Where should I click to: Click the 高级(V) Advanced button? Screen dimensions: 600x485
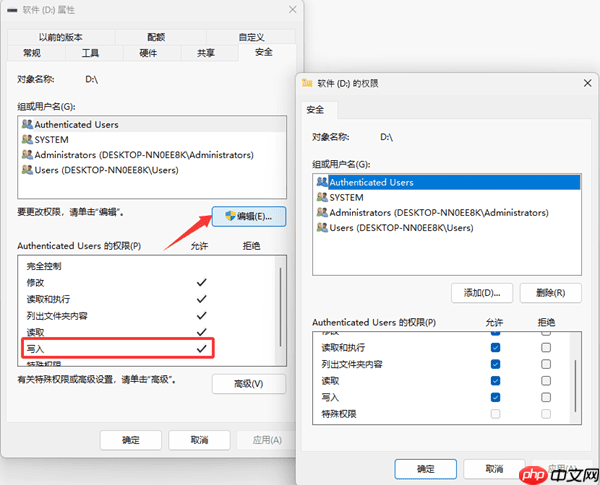tap(249, 384)
